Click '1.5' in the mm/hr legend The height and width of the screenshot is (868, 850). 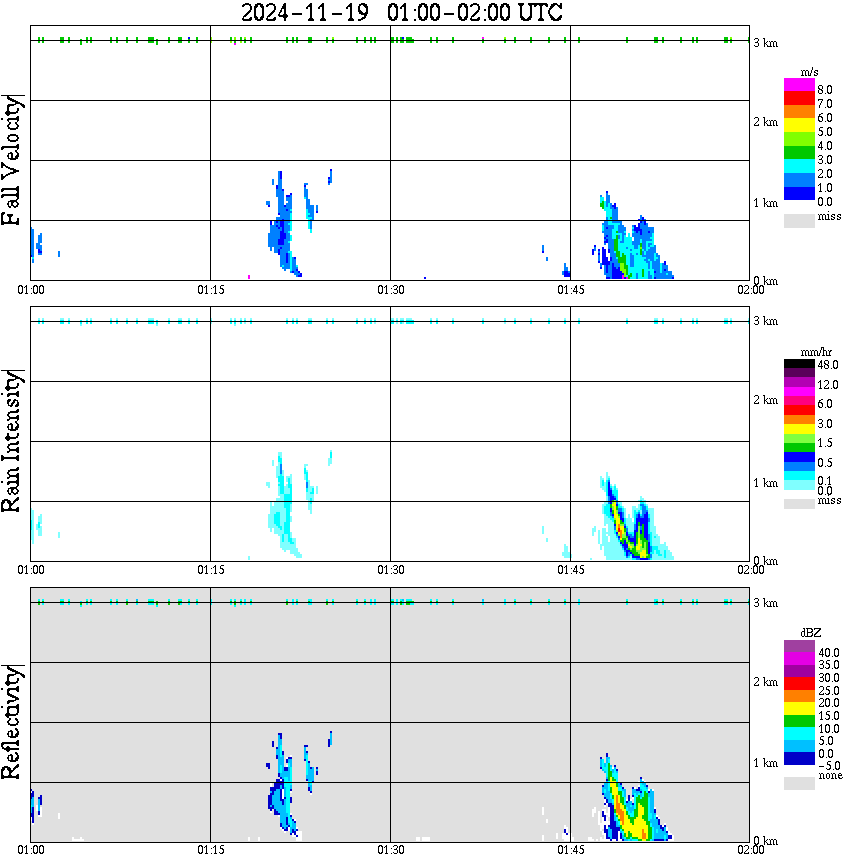(x=825, y=442)
